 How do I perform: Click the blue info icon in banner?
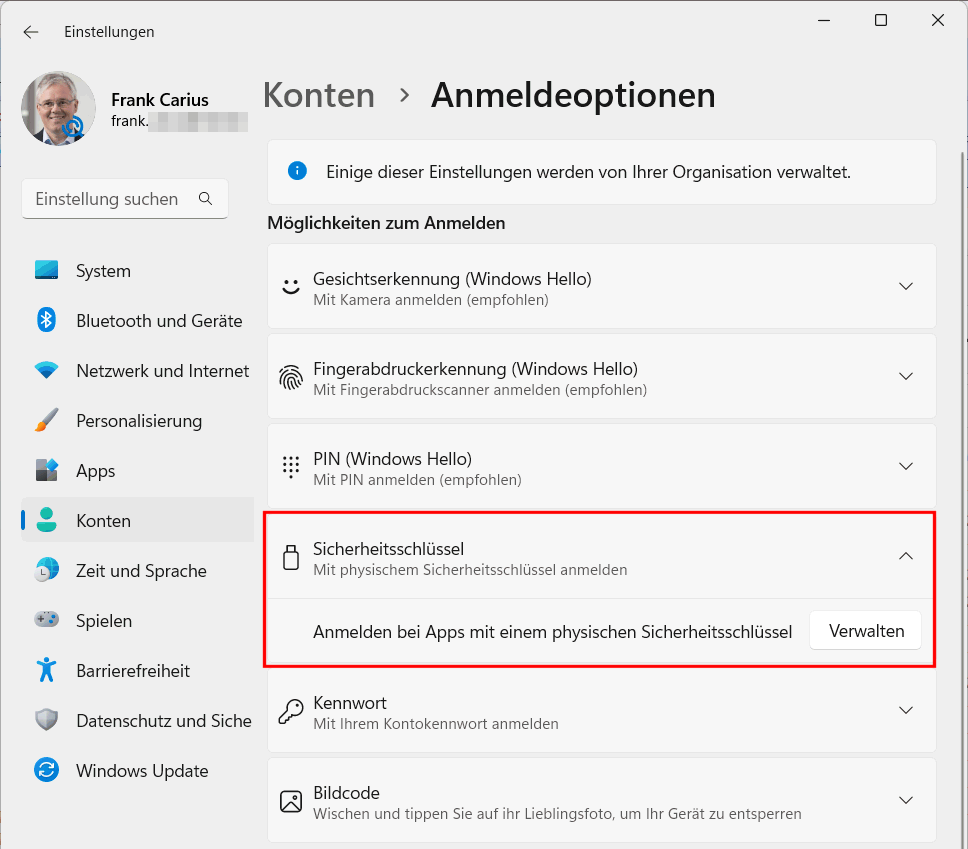pos(298,170)
